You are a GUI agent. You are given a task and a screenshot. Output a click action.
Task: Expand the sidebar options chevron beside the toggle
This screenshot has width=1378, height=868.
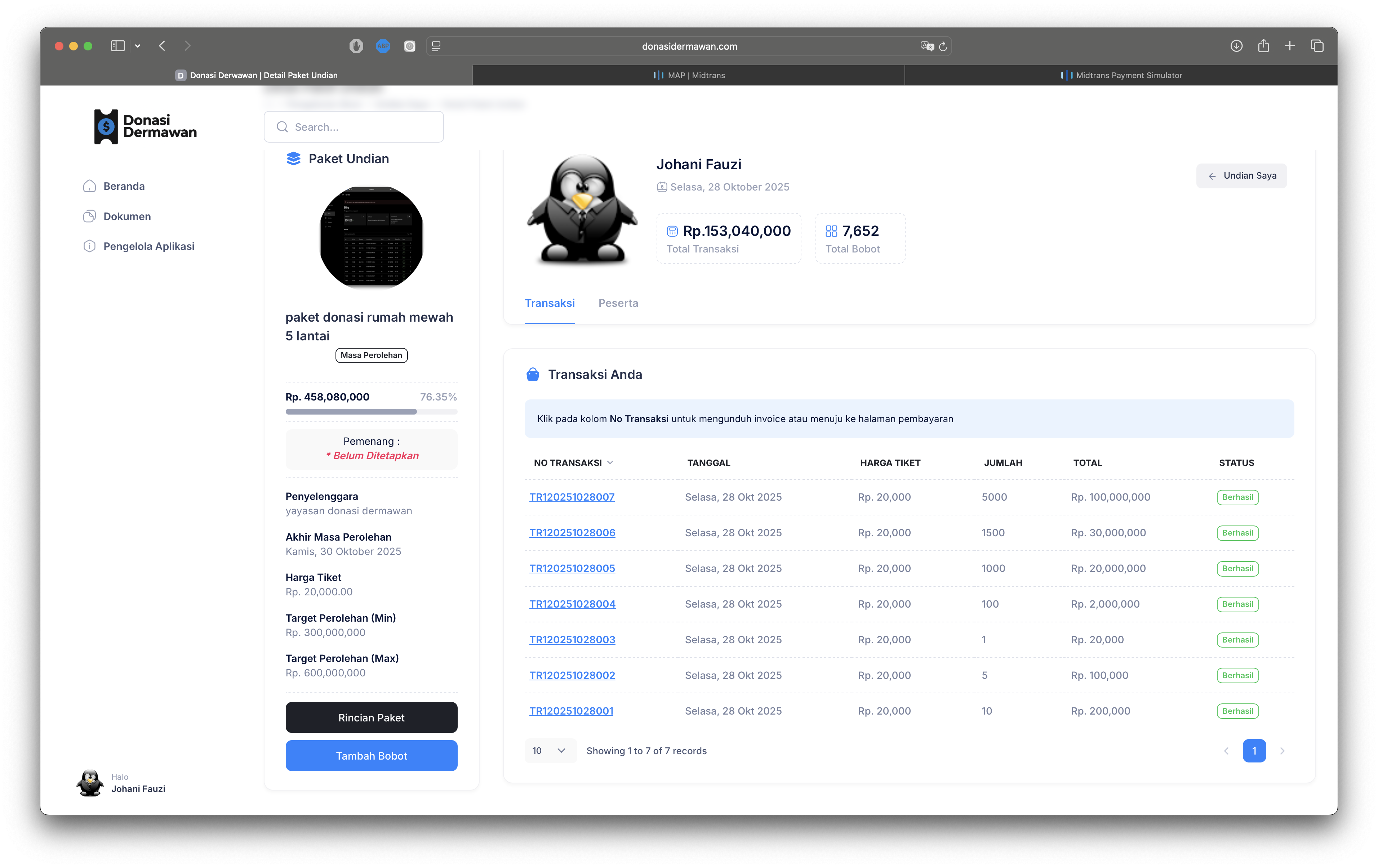coord(137,46)
